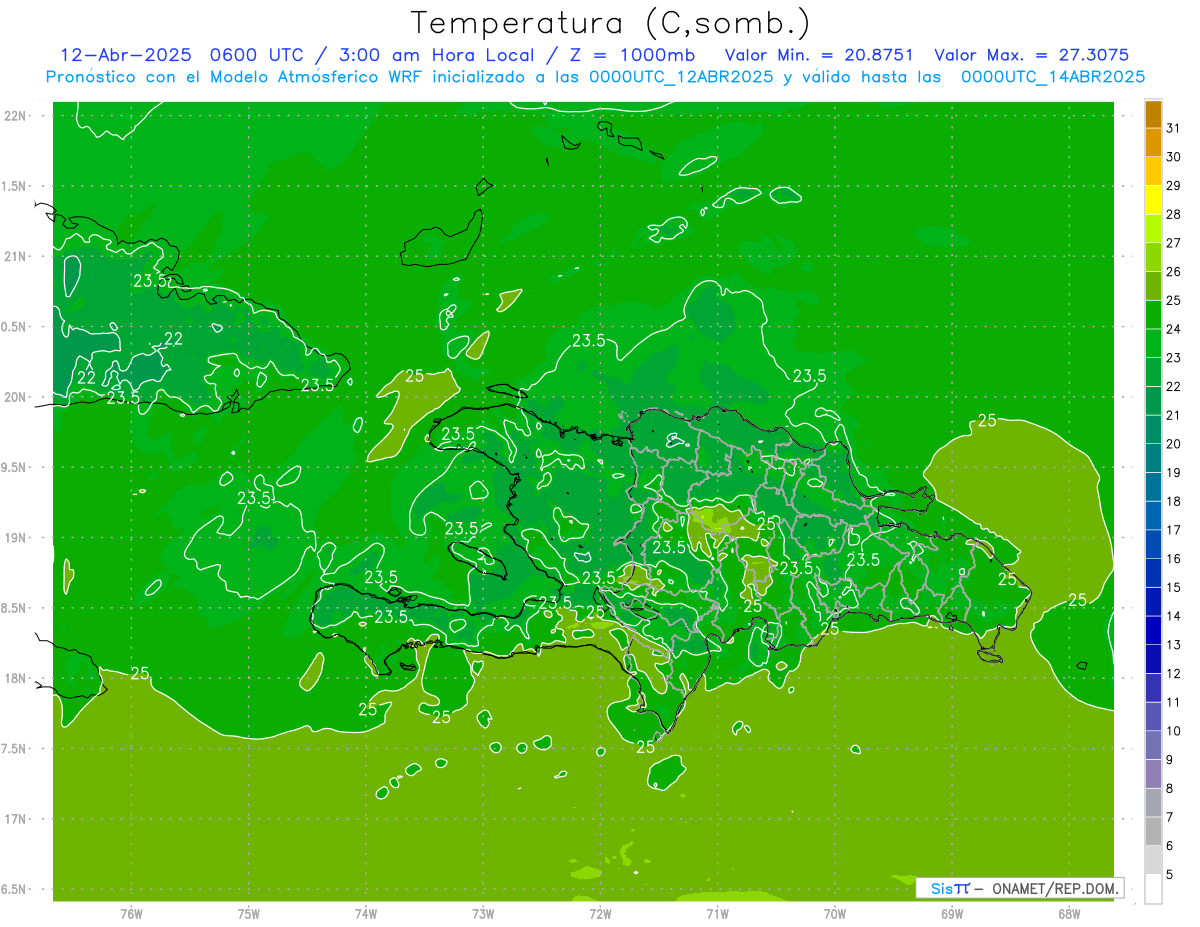Image resolution: width=1200 pixels, height=927 pixels.
Task: Click the 70W longitude axis label
Action: pyautogui.click(x=834, y=913)
